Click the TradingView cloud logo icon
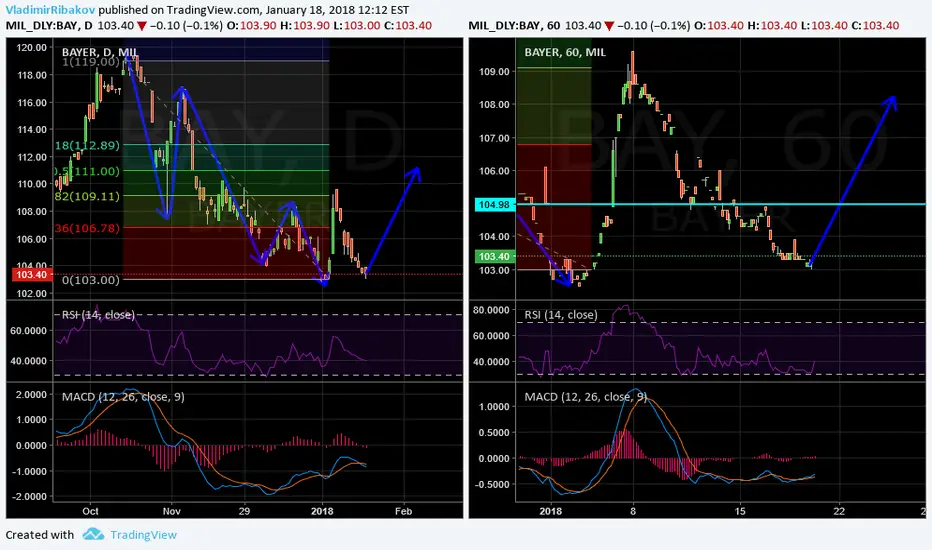The height and width of the screenshot is (550, 932). click(93, 534)
